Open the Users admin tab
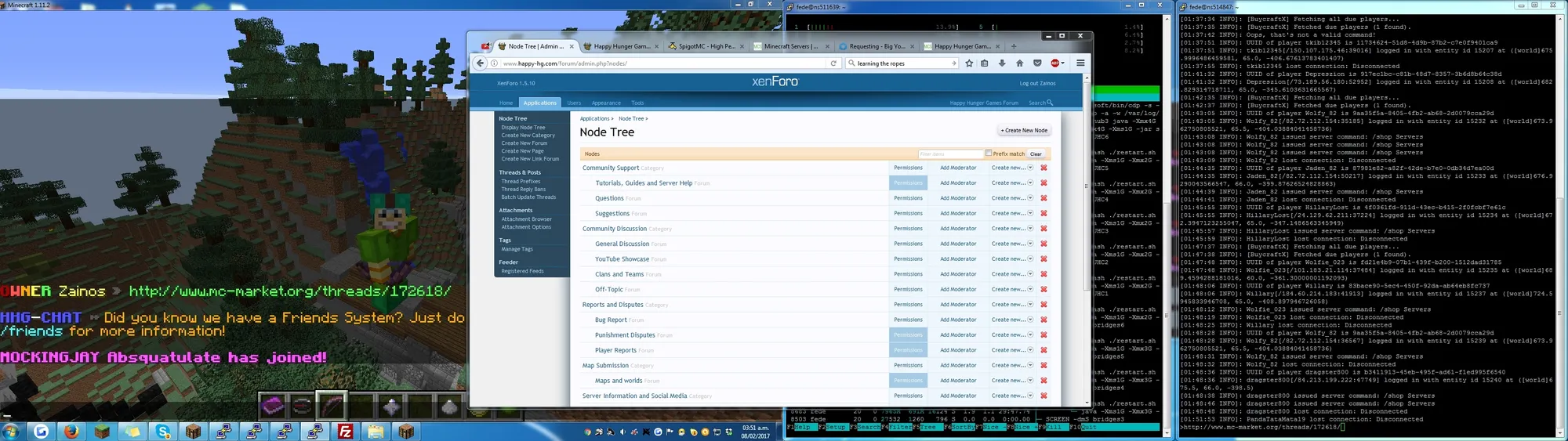Viewport: 1568px width, 441px height. coord(574,103)
